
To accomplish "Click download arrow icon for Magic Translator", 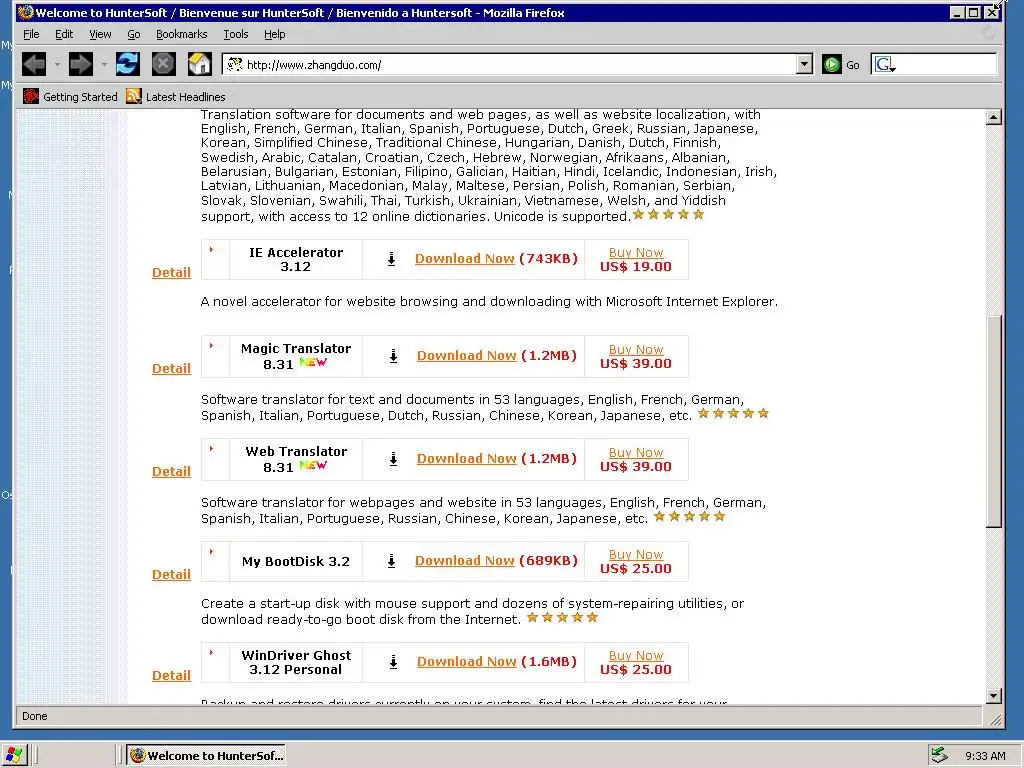I will pos(393,356).
